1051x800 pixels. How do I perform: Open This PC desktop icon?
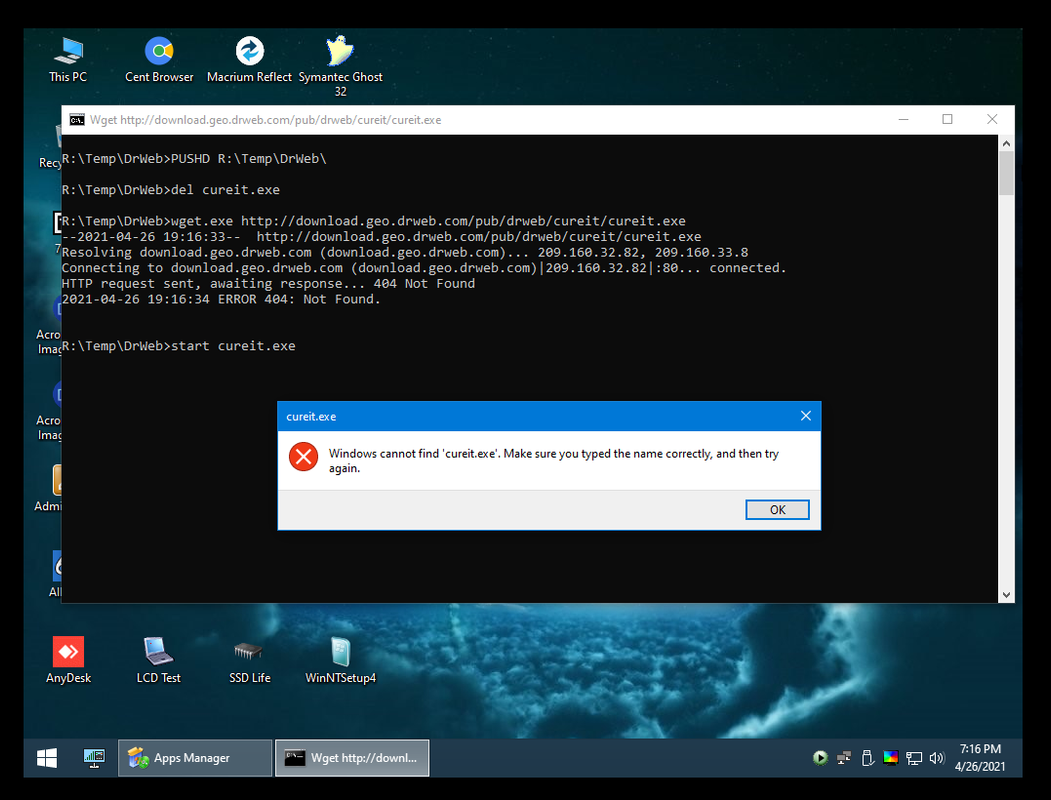(68, 60)
